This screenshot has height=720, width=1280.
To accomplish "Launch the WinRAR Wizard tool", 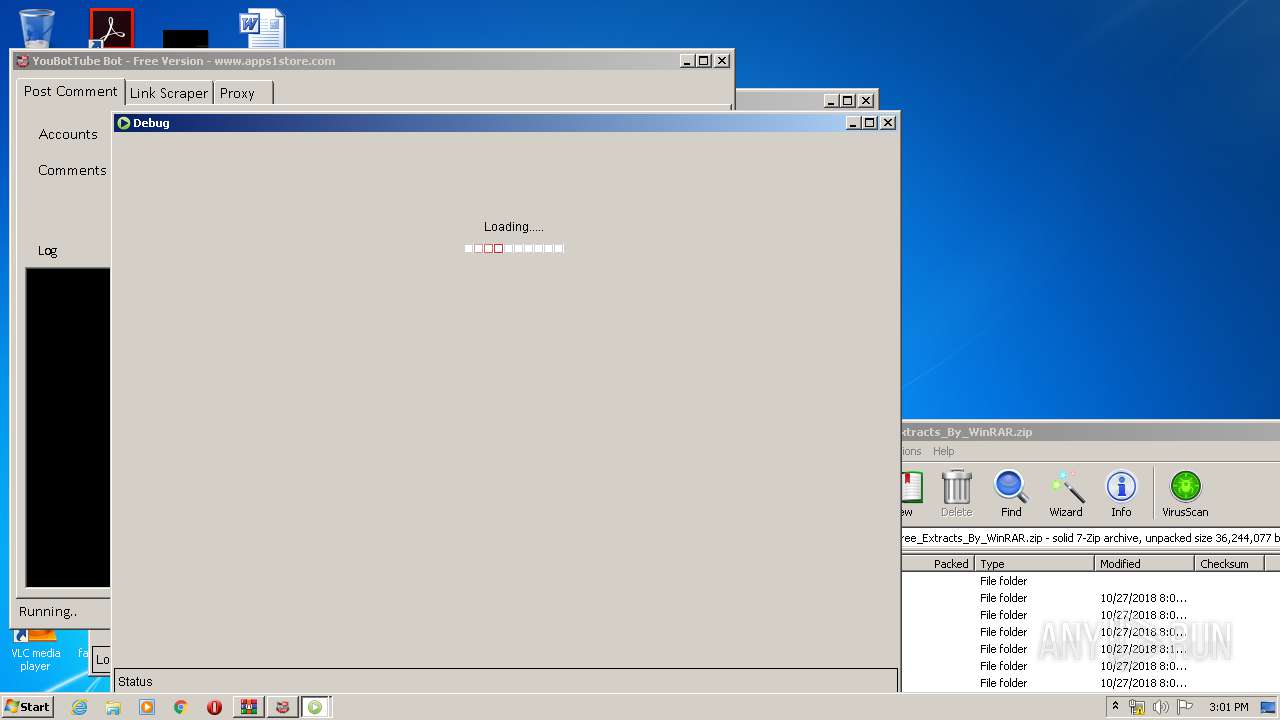I will pyautogui.click(x=1066, y=494).
